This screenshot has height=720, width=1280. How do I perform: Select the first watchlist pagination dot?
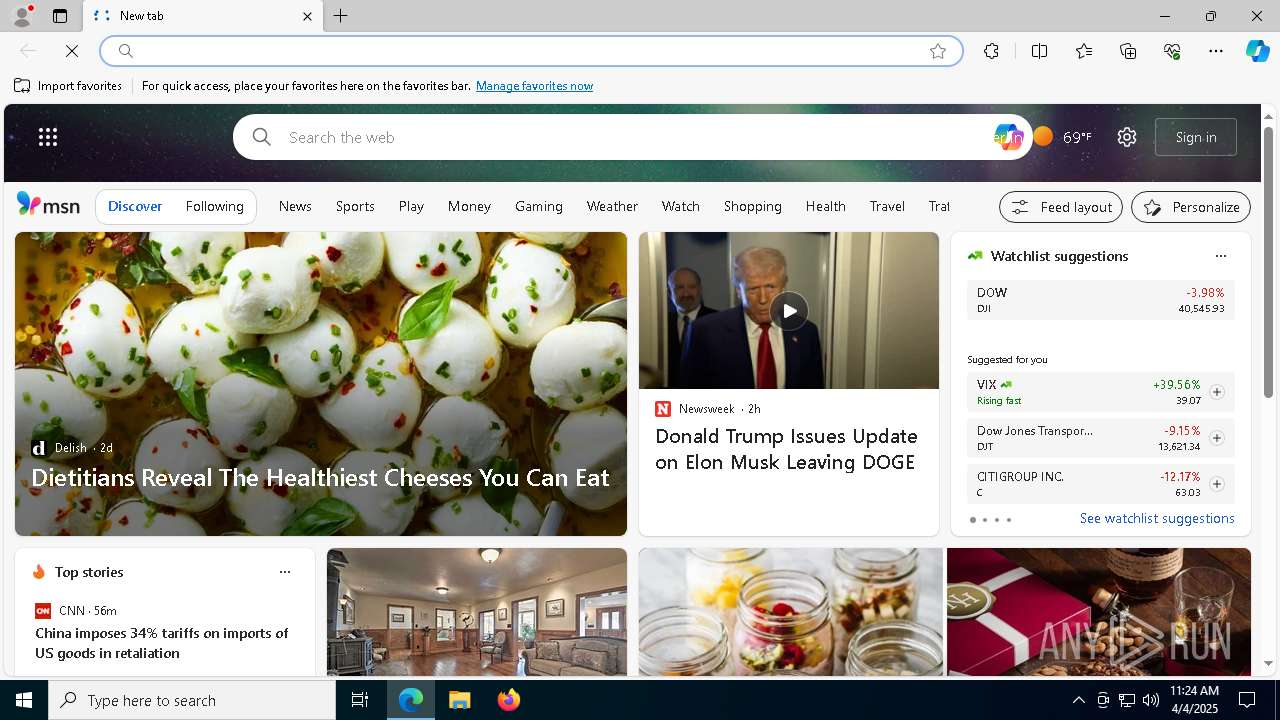pyautogui.click(x=972, y=520)
